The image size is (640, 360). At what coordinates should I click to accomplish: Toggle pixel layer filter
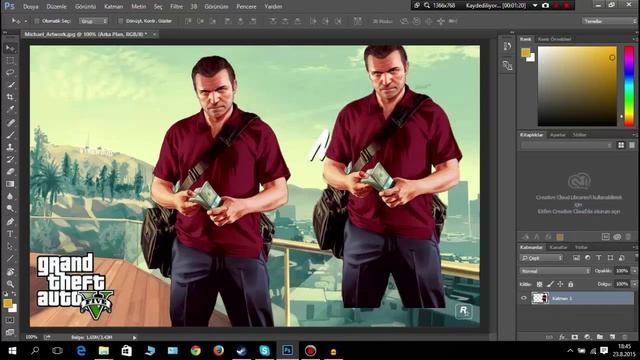point(576,258)
